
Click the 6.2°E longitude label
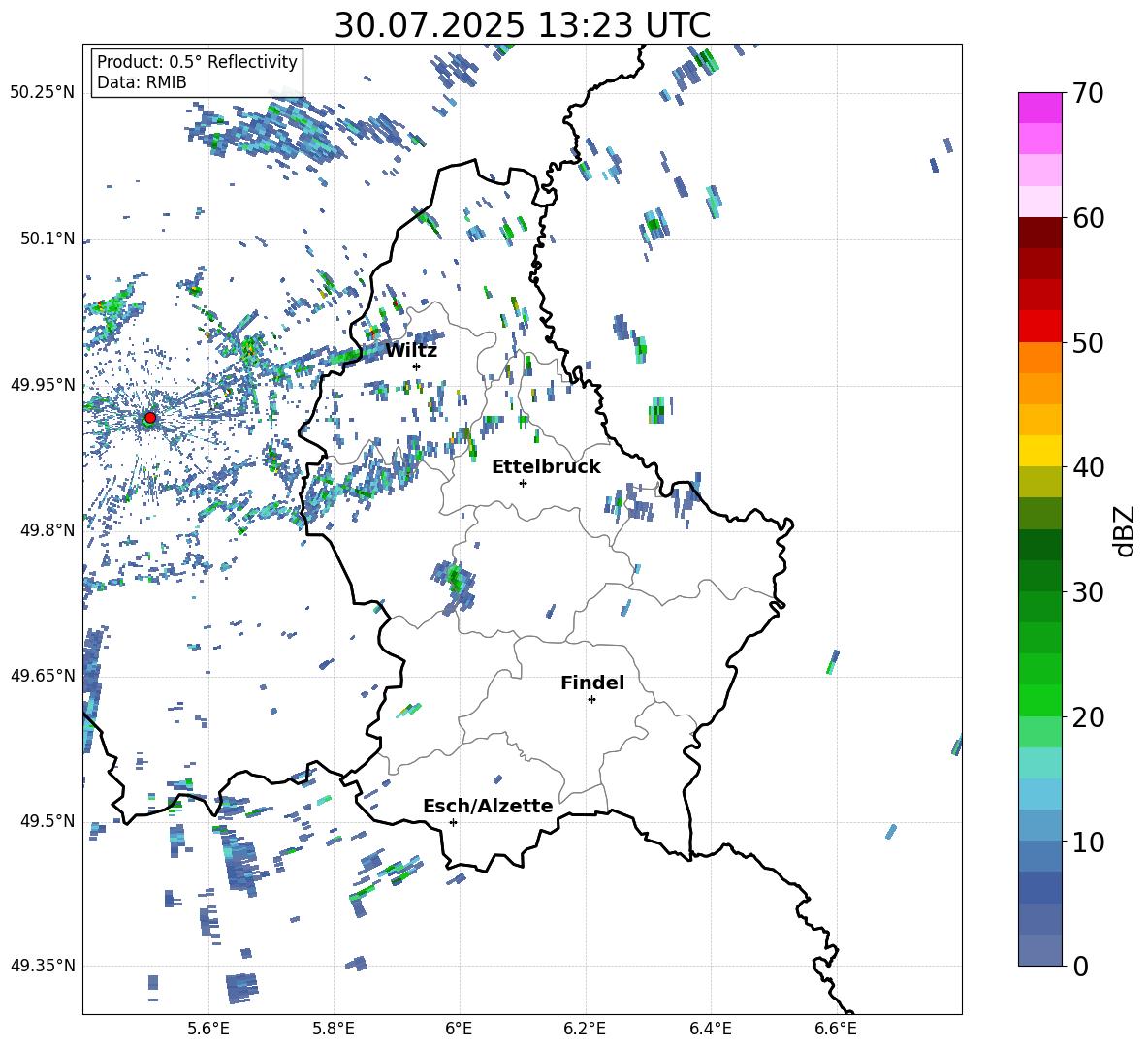[x=585, y=1029]
